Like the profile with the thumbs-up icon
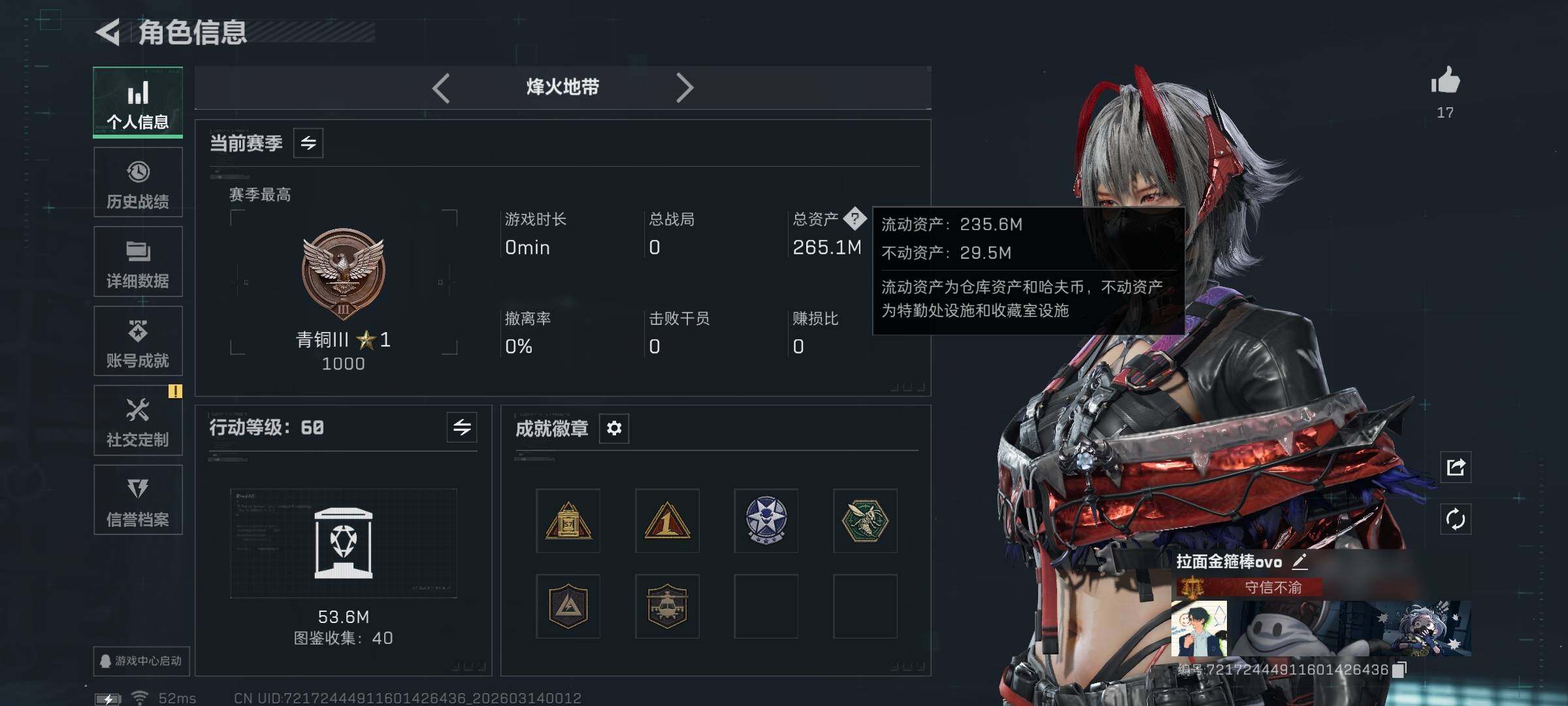Image resolution: width=1568 pixels, height=706 pixels. 1445,81
